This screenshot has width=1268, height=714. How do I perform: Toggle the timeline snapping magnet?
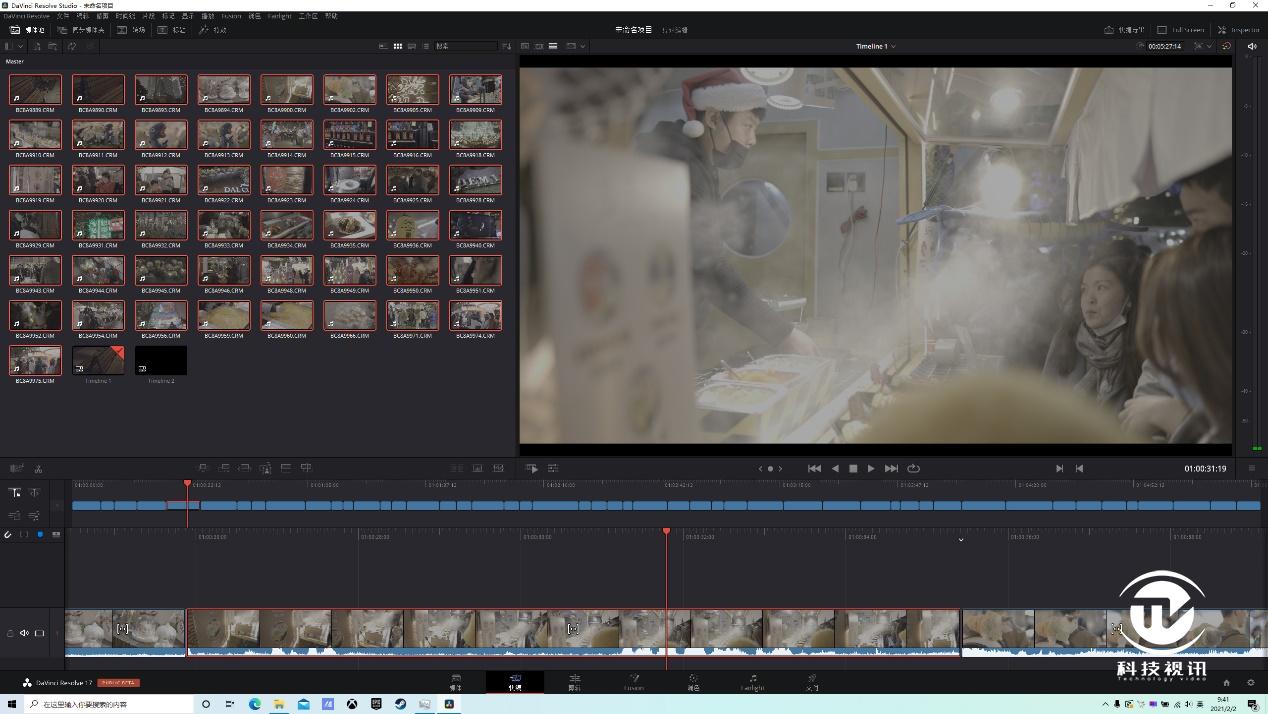point(8,535)
